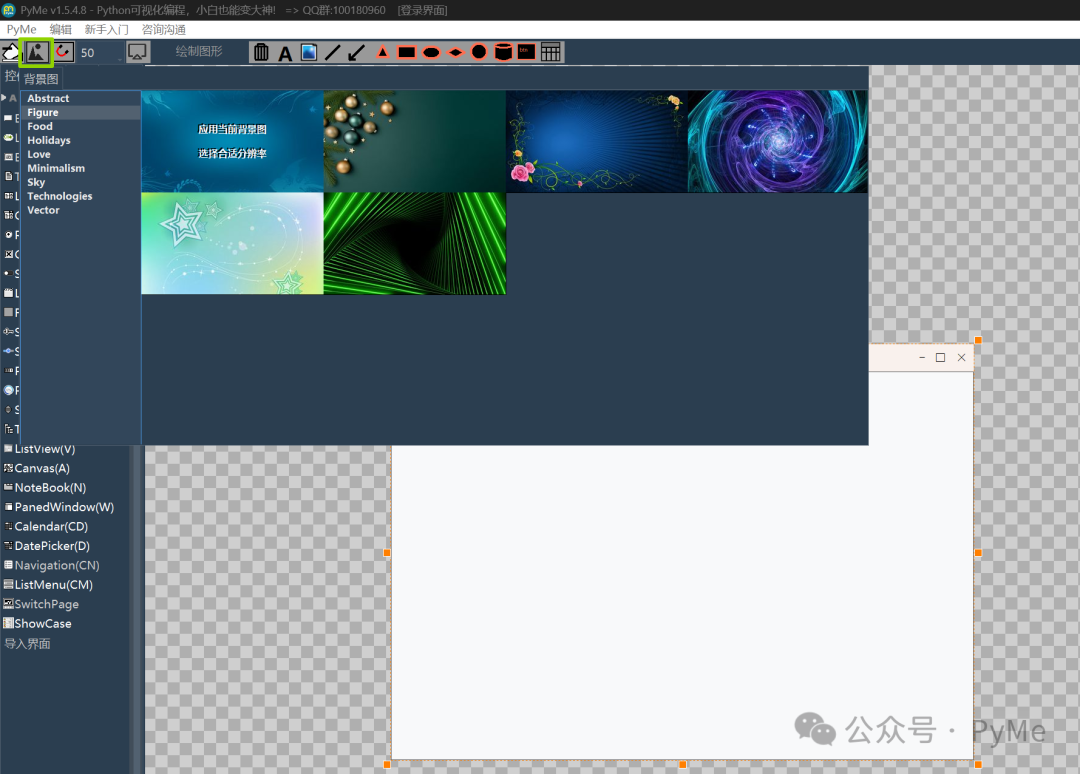Select NoteBook(N) widget in control list

(x=50, y=488)
